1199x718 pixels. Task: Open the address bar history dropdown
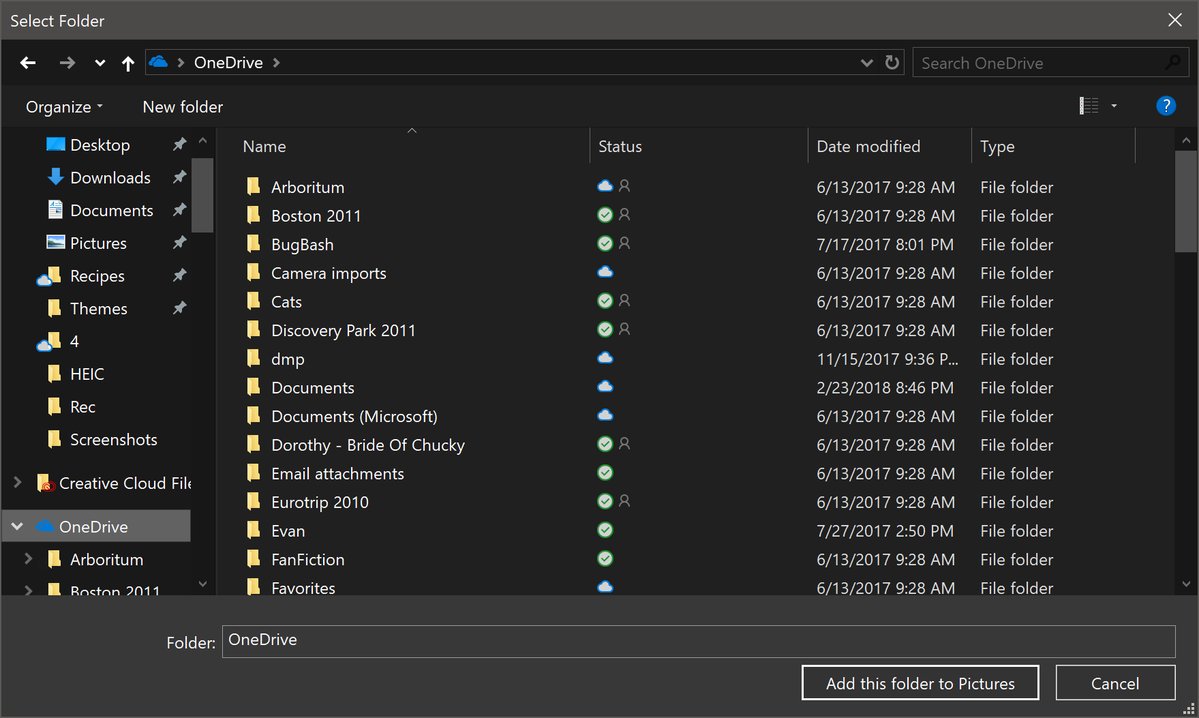866,62
